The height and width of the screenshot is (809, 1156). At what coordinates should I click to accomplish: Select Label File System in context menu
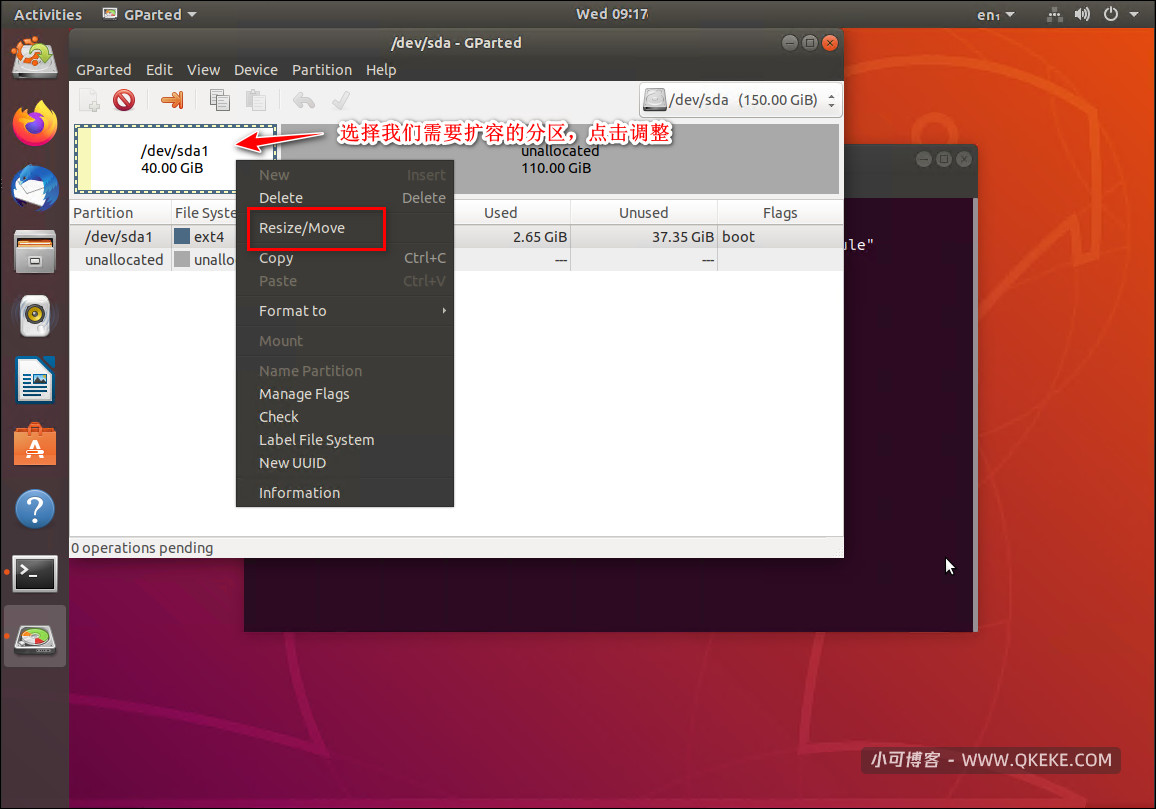[x=344, y=440]
